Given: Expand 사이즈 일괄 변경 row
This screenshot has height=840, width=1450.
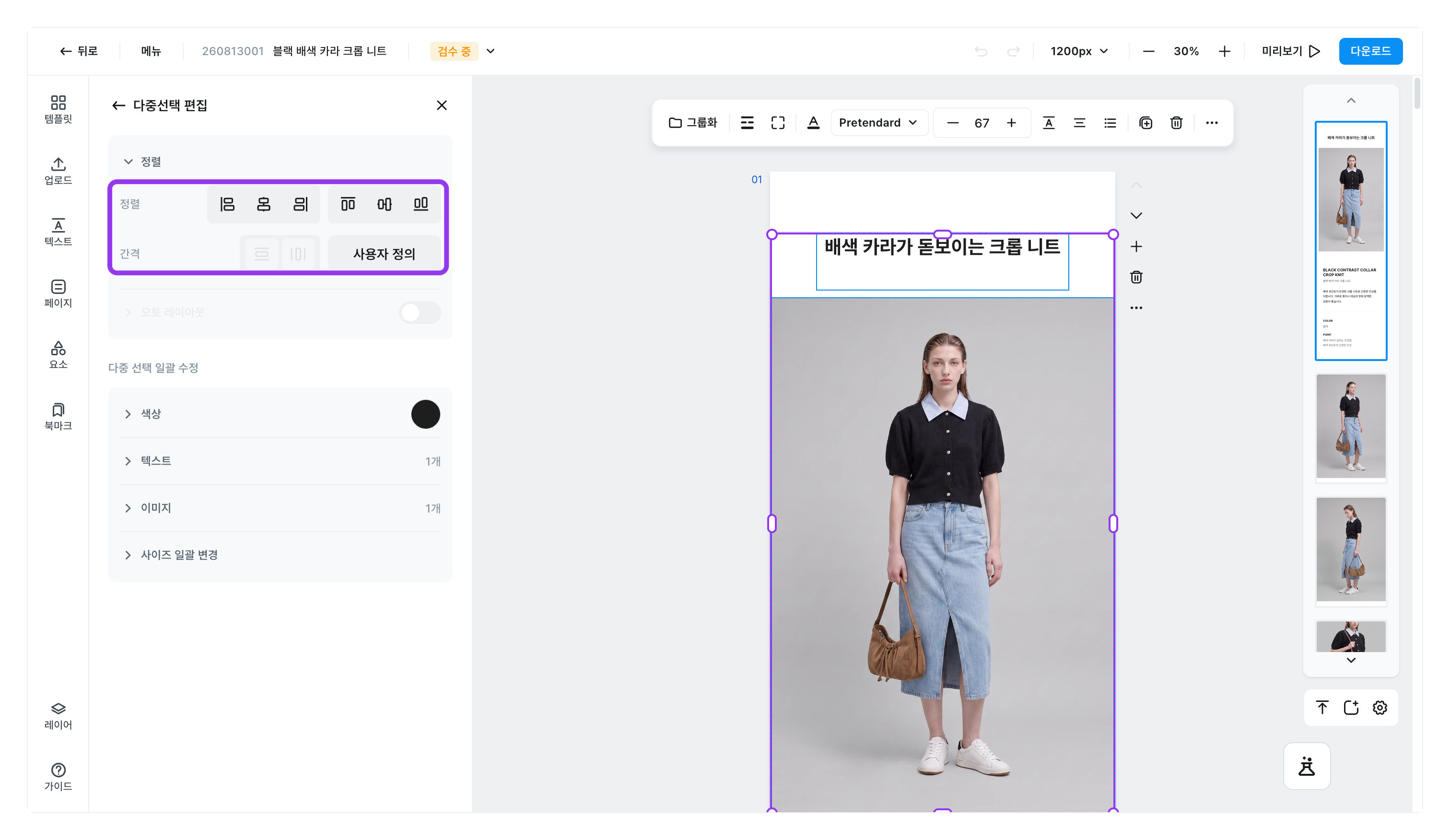Looking at the screenshot, I should tap(280, 555).
